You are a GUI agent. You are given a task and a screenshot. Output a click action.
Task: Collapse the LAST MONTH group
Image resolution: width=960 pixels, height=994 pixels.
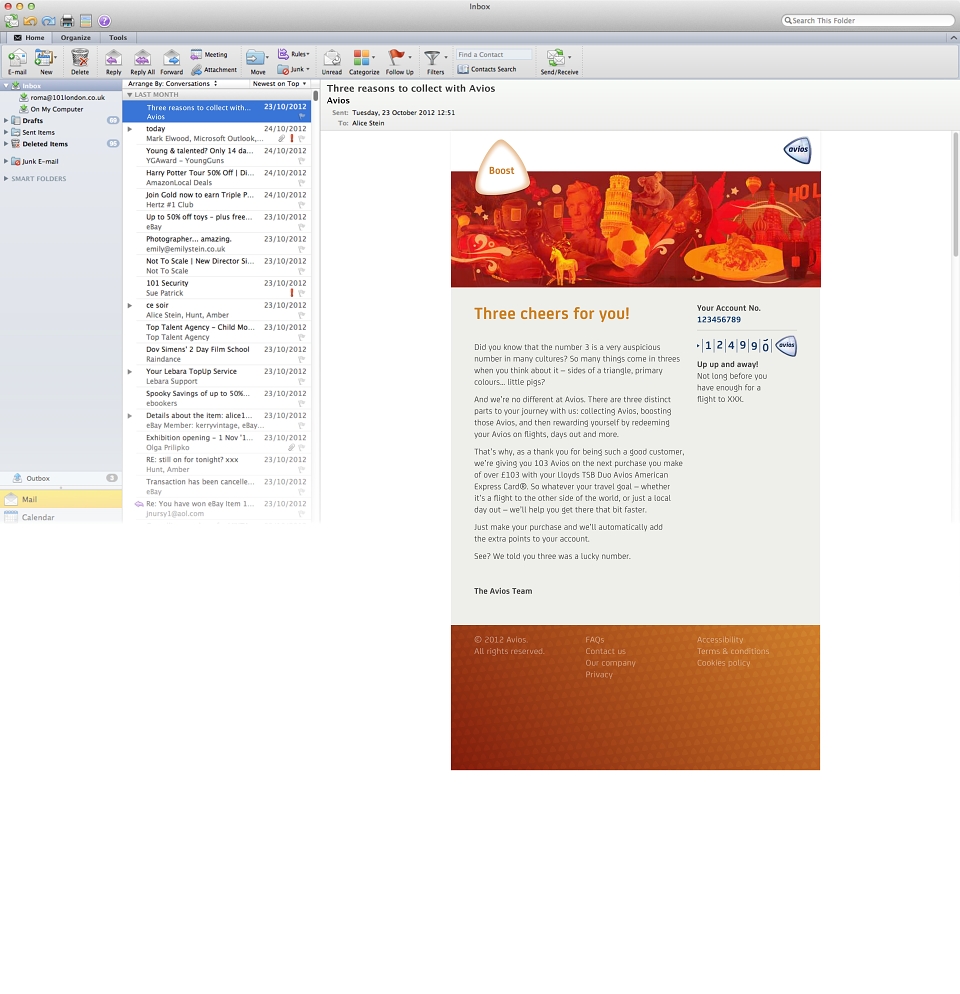tap(129, 95)
